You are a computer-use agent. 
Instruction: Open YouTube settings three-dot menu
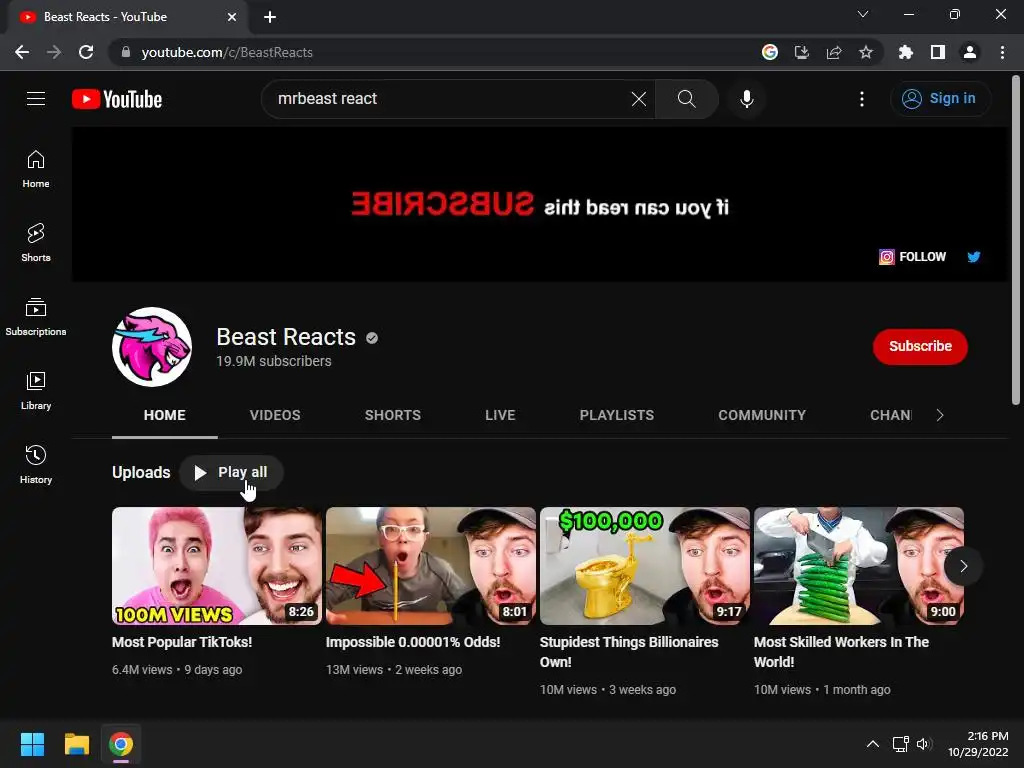point(862,99)
